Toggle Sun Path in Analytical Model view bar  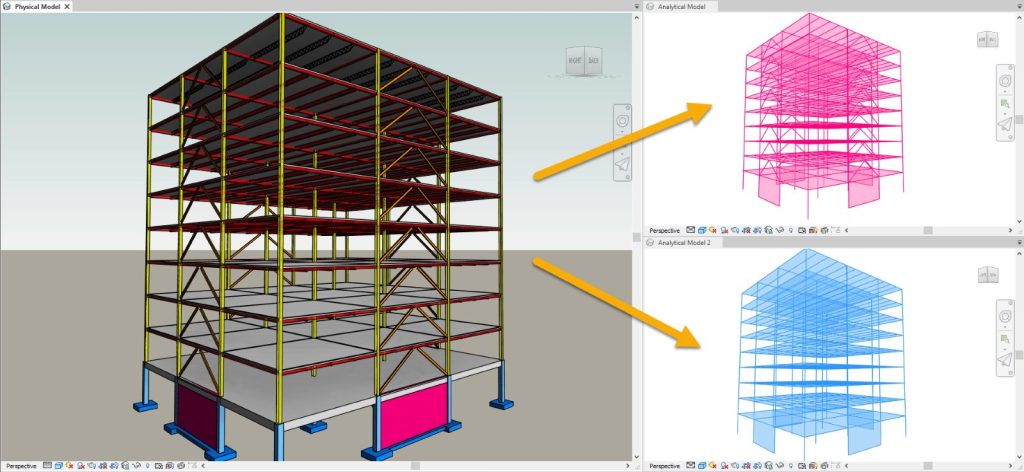pyautogui.click(x=712, y=230)
